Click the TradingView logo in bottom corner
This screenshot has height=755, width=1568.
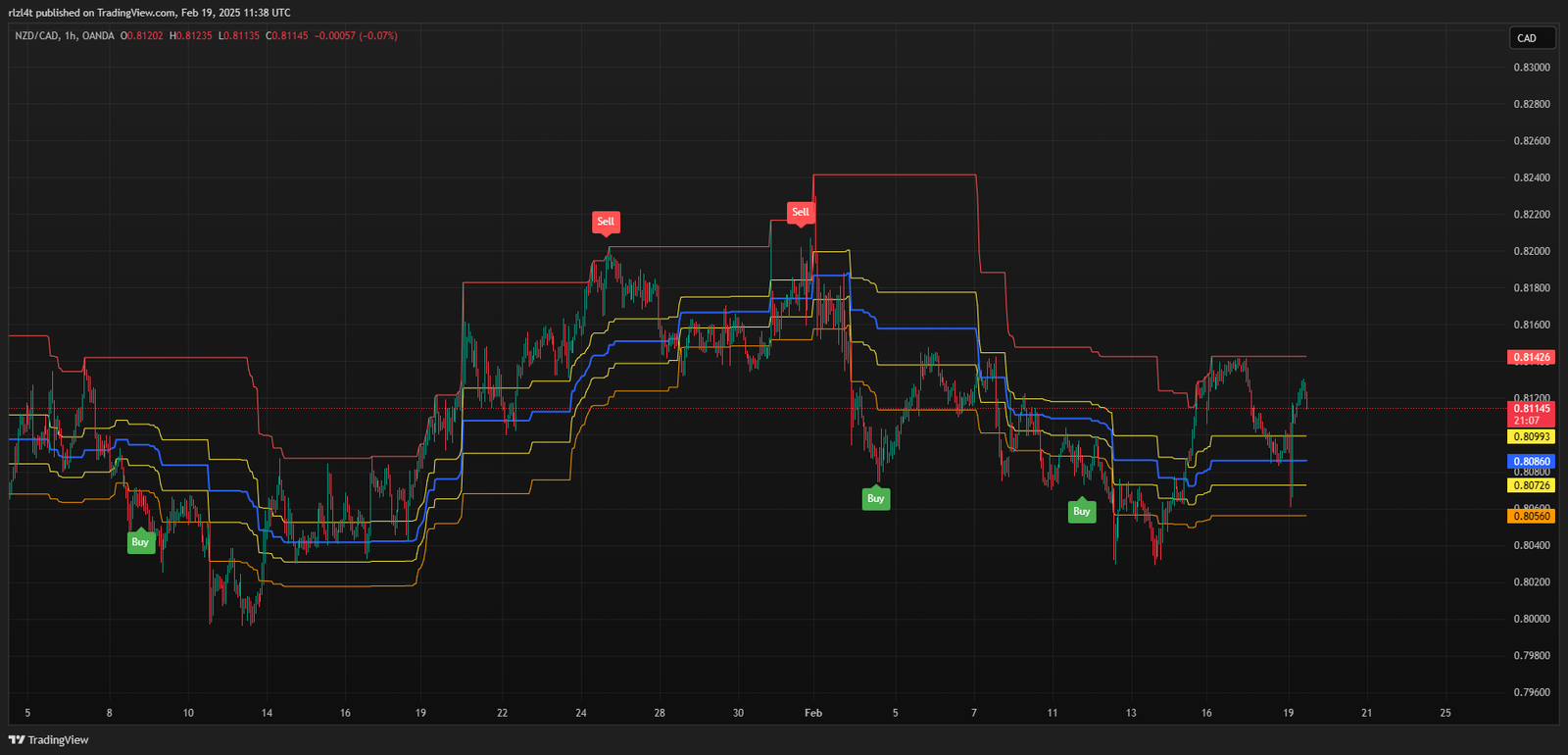coord(49,739)
